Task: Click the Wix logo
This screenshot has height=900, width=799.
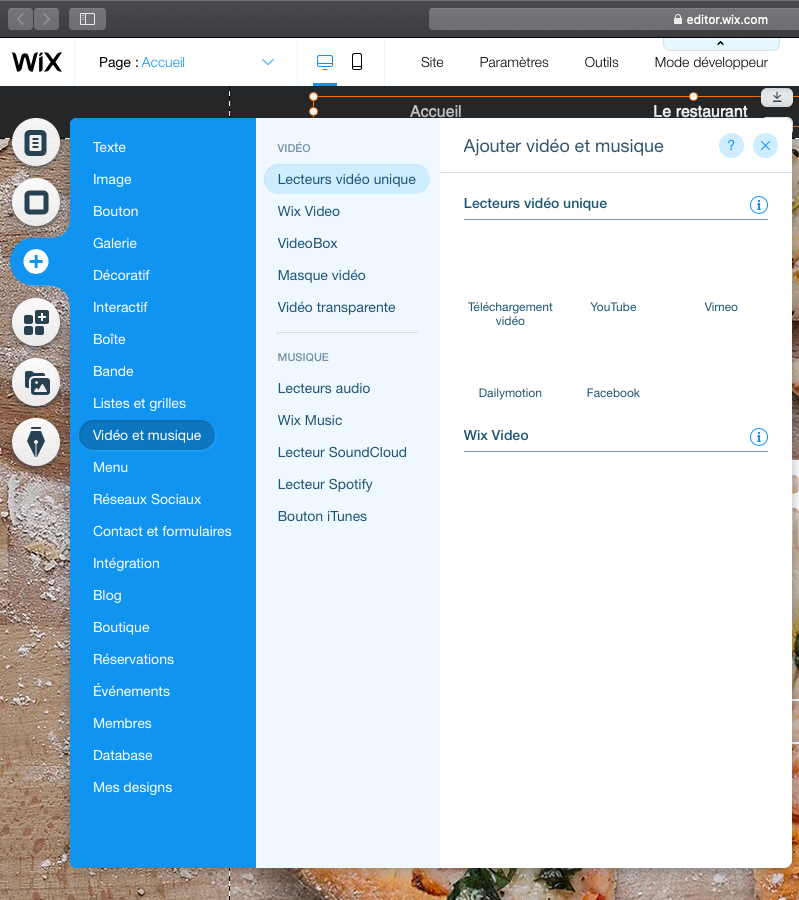Action: click(x=37, y=62)
